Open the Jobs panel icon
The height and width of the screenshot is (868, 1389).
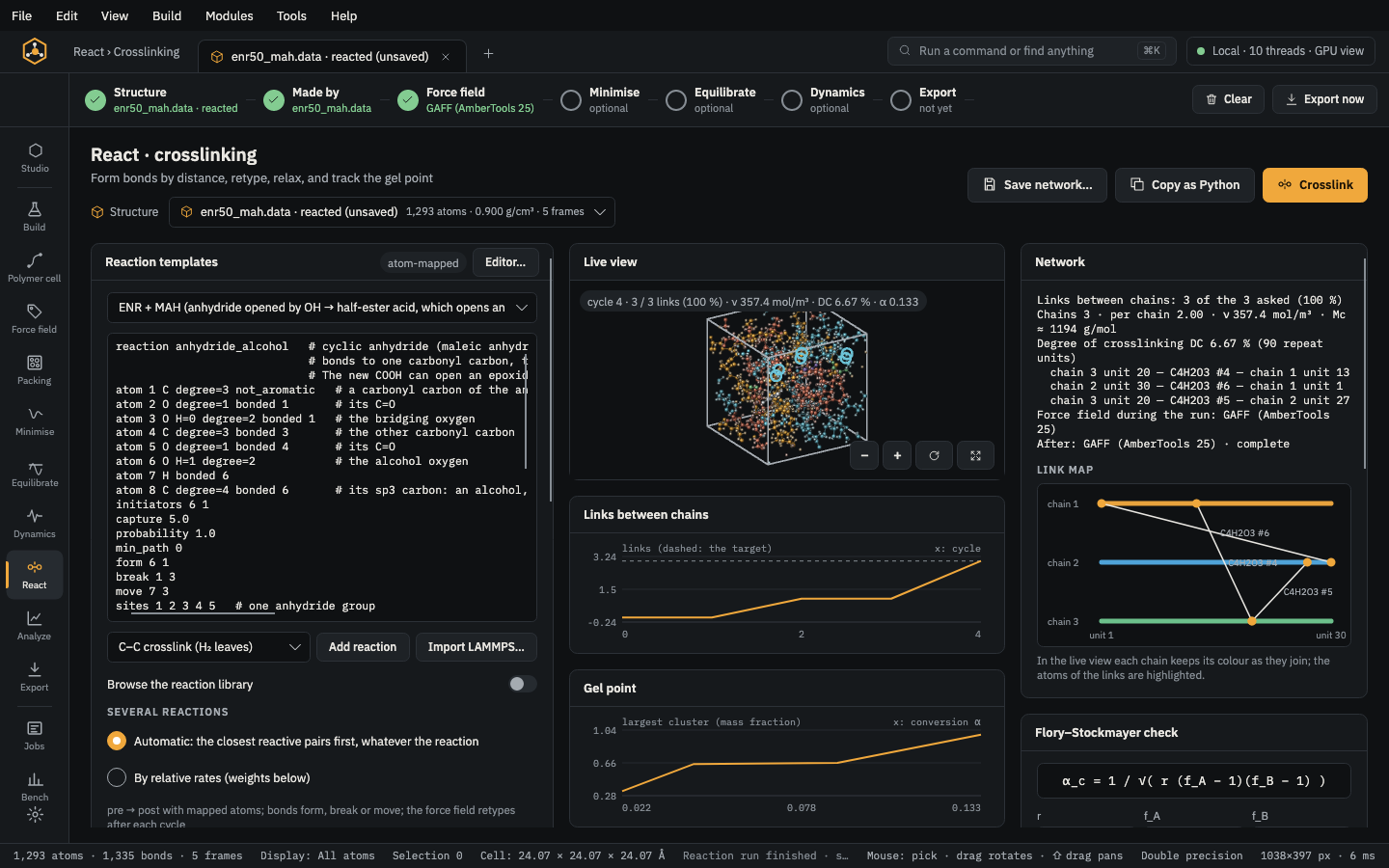(35, 735)
